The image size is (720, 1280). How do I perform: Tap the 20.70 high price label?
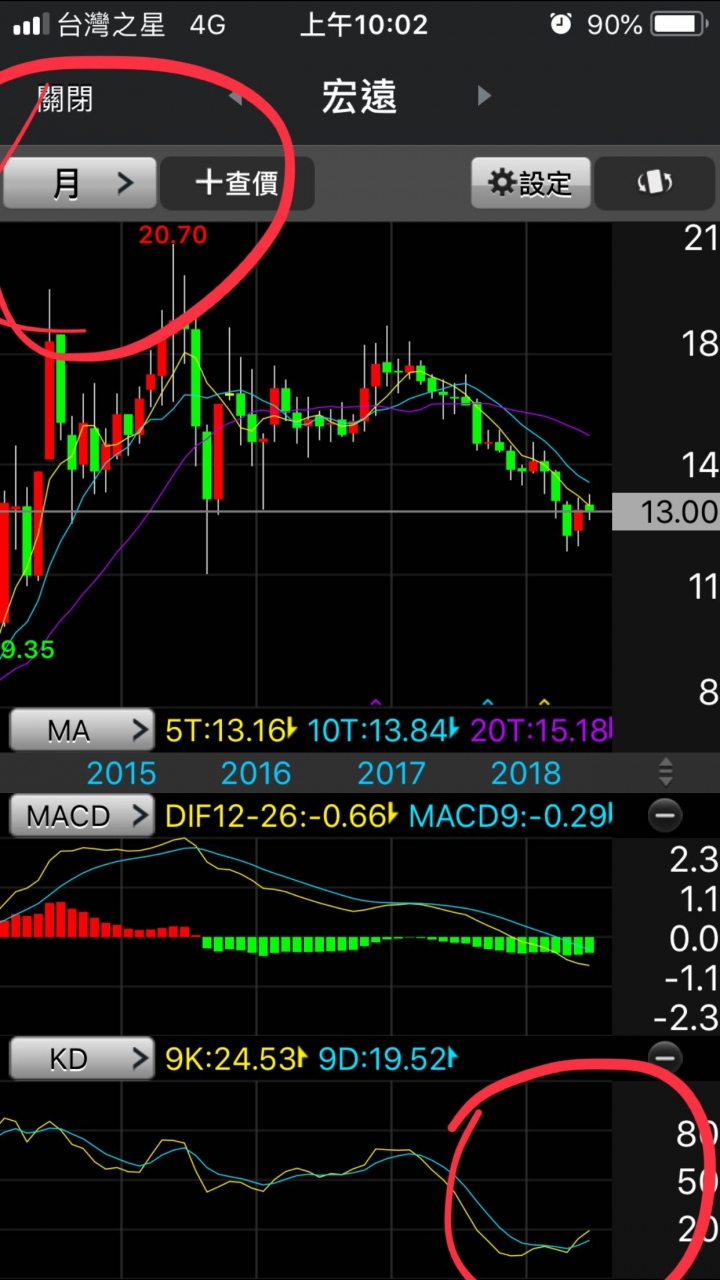pyautogui.click(x=172, y=235)
